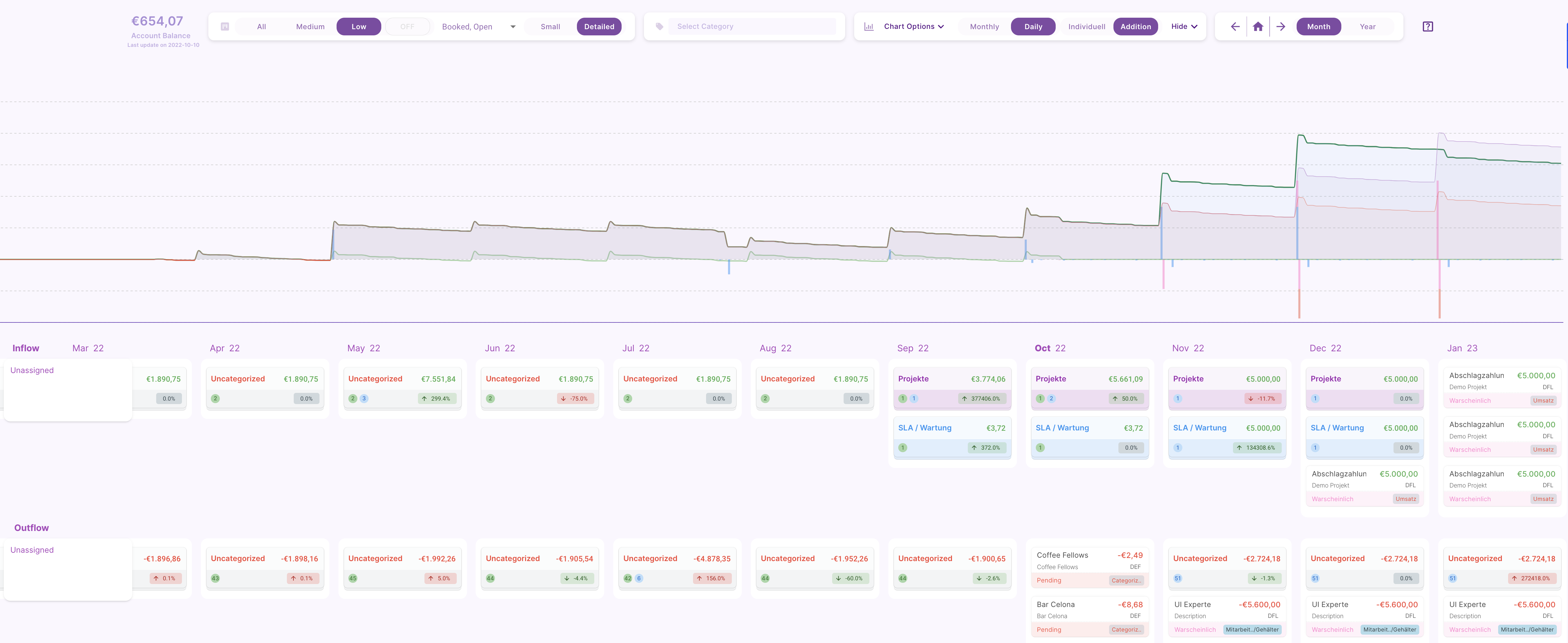Screen dimensions: 1568x643
Task: Go to previous period with left arrow
Action: click(1235, 27)
